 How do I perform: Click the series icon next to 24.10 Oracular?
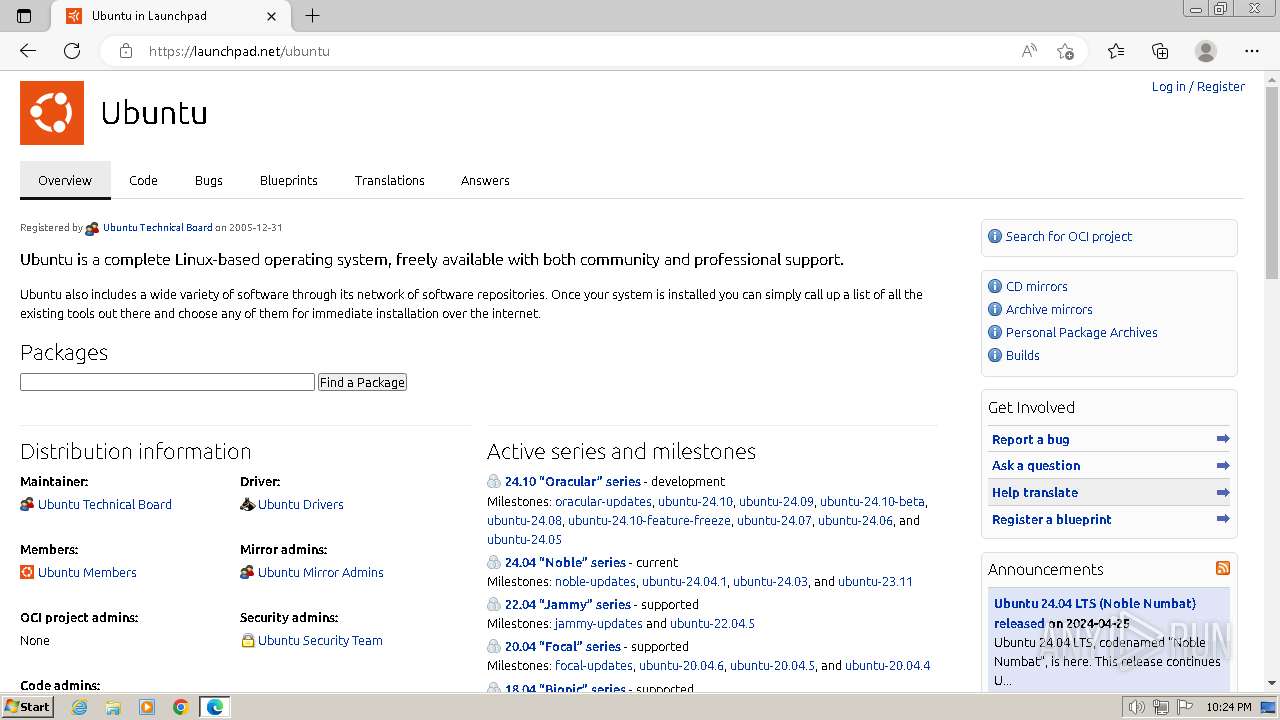pos(494,481)
